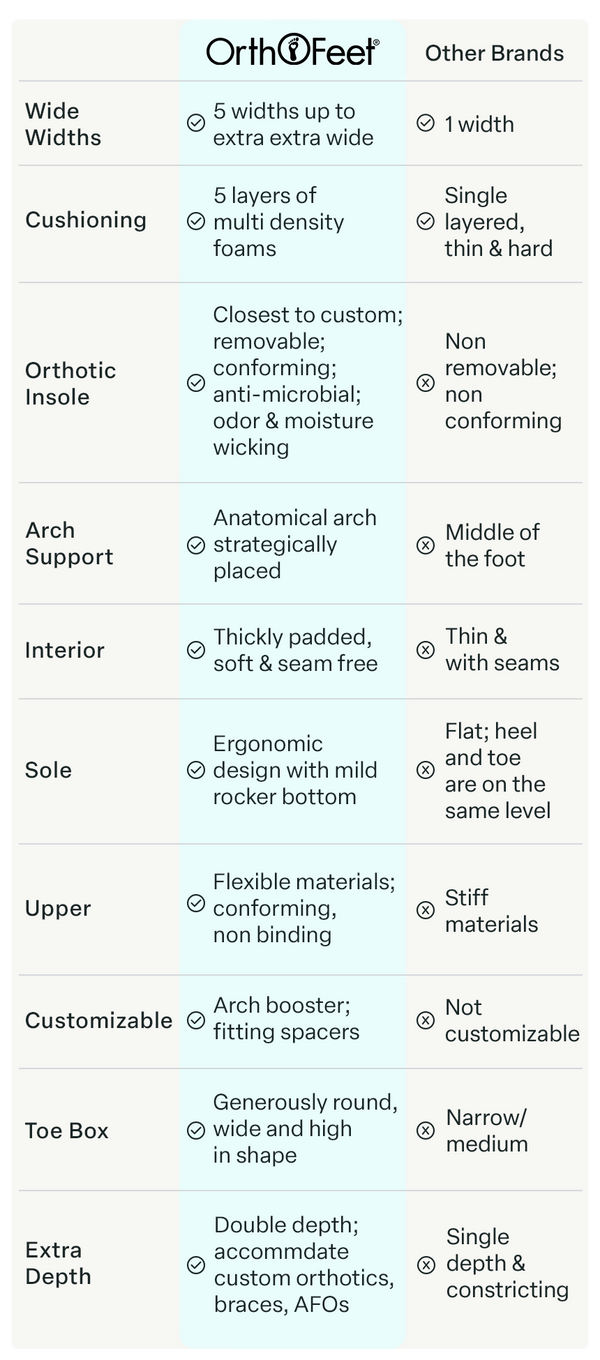Screen dimensions: 600x1360
Task: Click the checkmark next to "5 layers of" foams
Action: point(196,221)
